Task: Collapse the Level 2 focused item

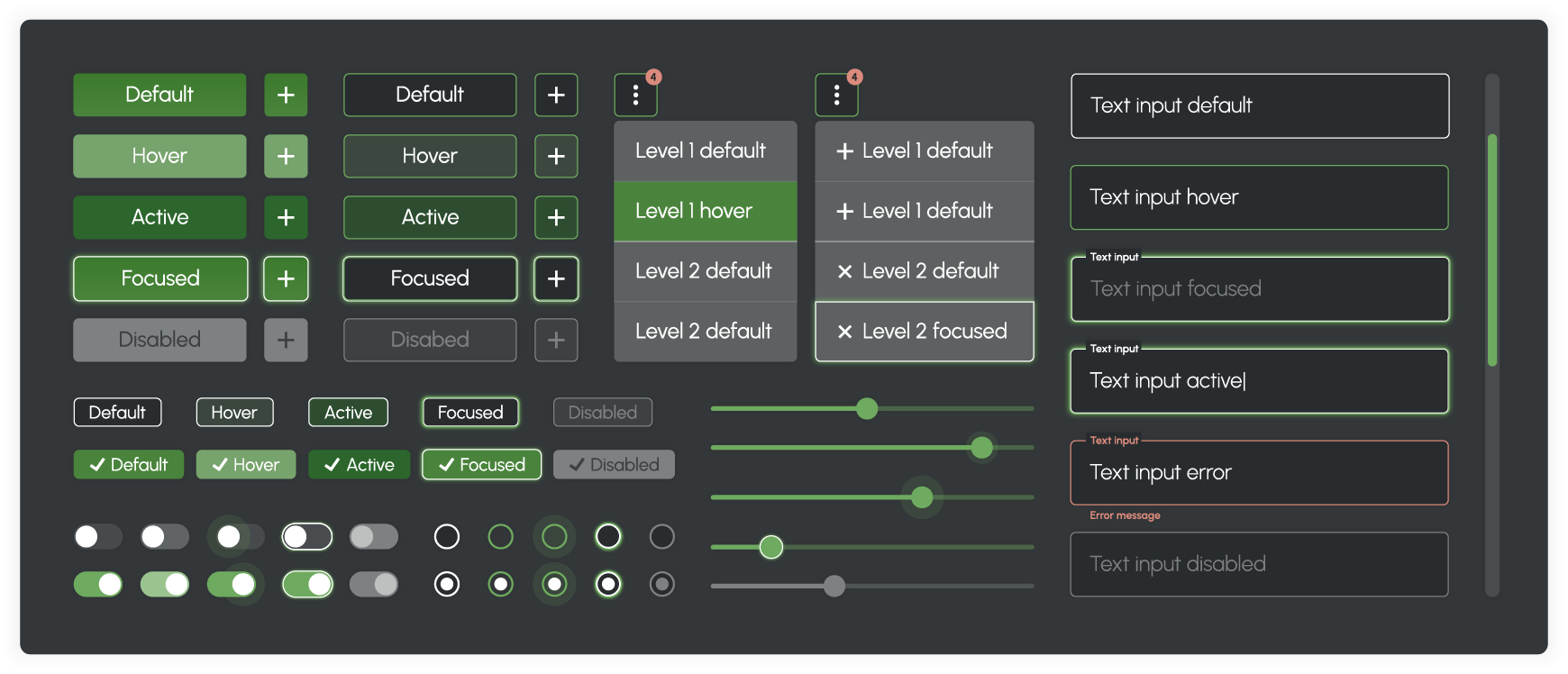Action: pyautogui.click(x=924, y=332)
